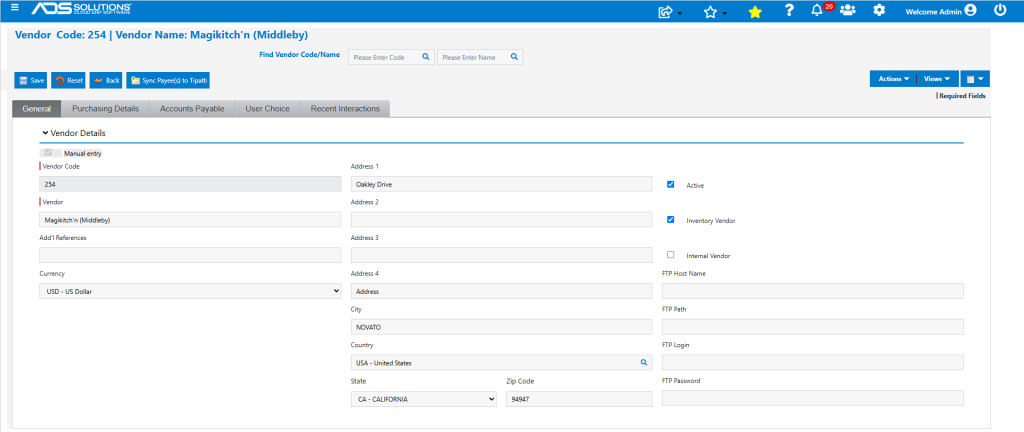Click the ADS Solutions logo
Viewport: 1024px width, 432px height.
coord(82,8)
